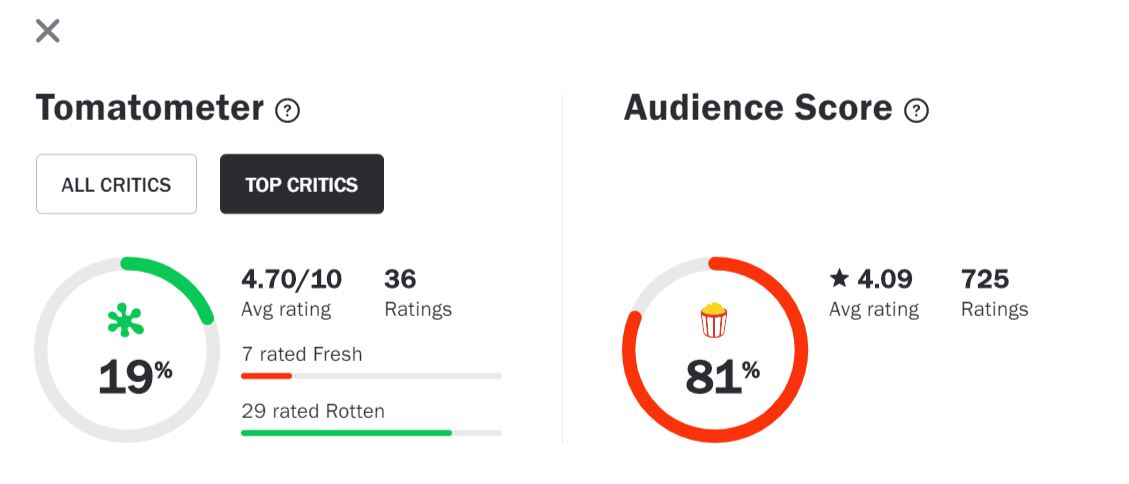The height and width of the screenshot is (484, 1129).
Task: Switch to All Critics
Action: (x=116, y=184)
